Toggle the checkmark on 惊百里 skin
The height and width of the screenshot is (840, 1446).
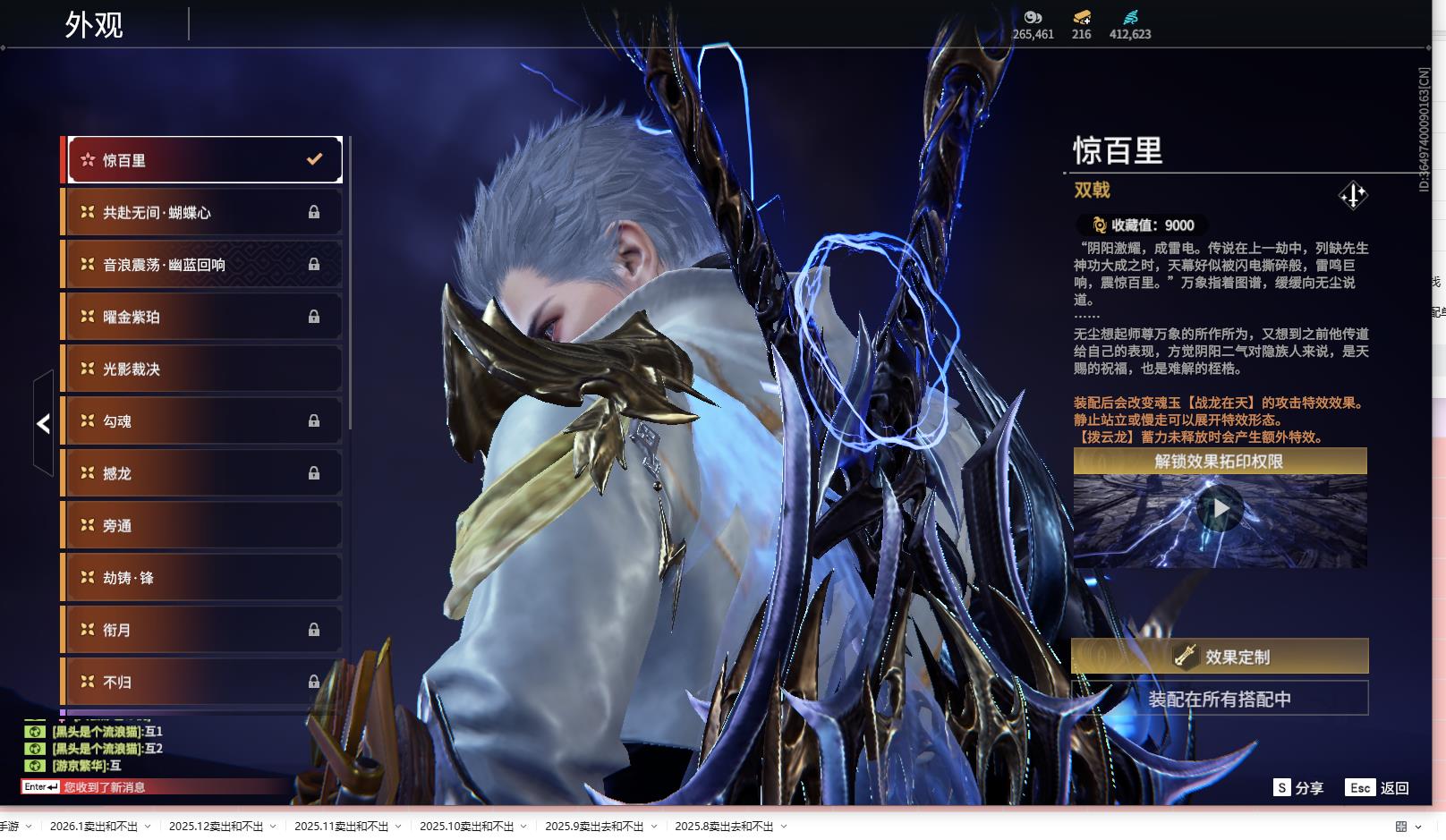314,159
